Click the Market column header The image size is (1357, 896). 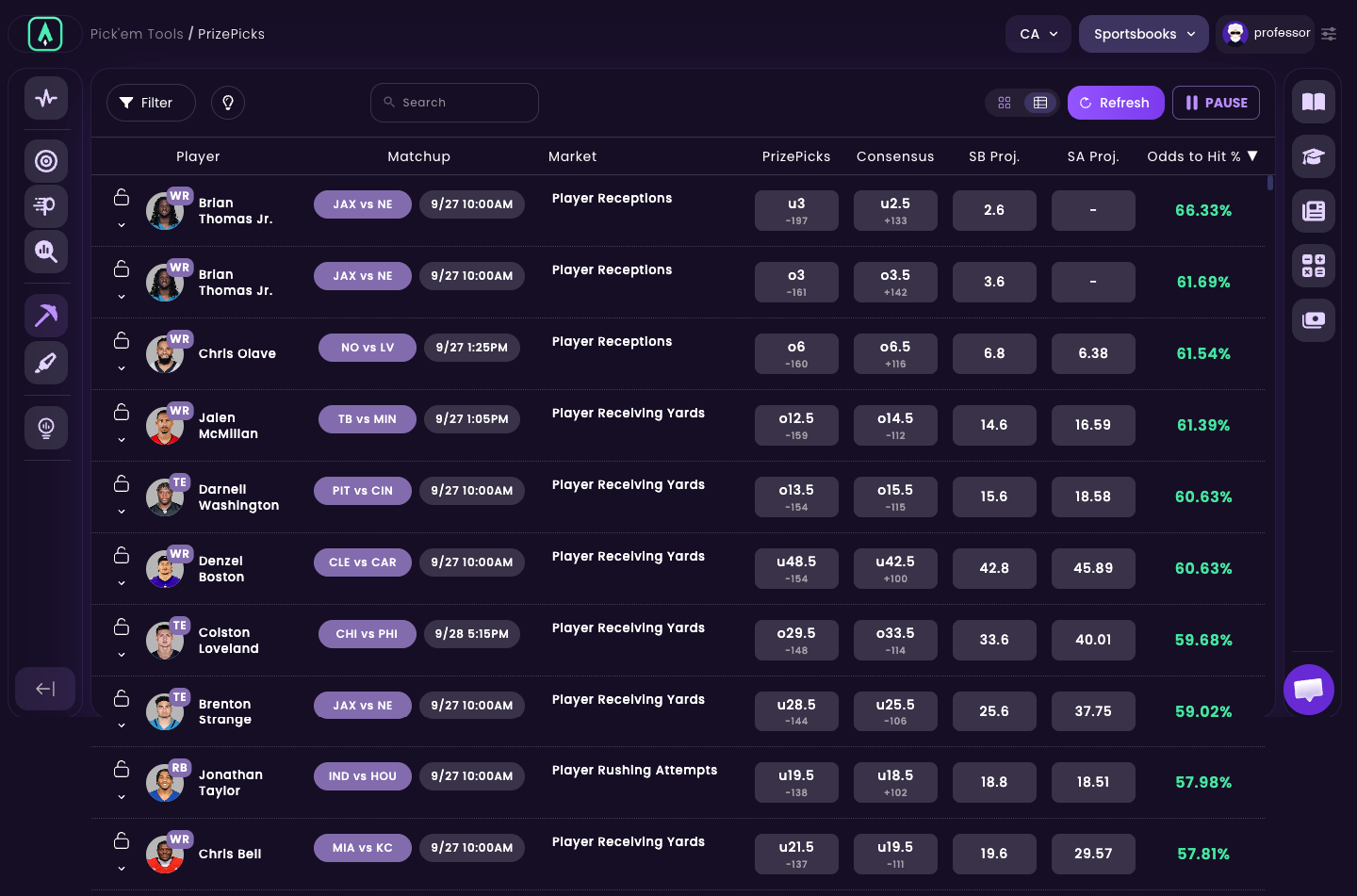[572, 156]
